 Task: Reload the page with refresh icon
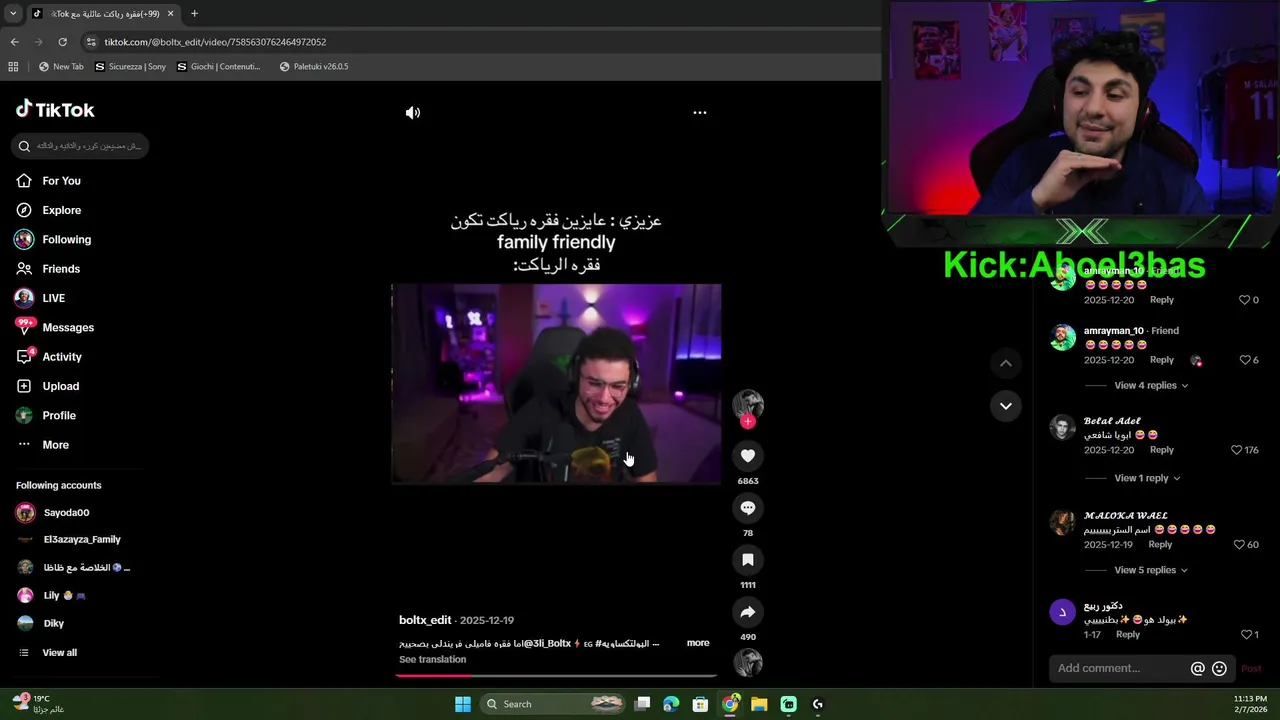pyautogui.click(x=62, y=42)
